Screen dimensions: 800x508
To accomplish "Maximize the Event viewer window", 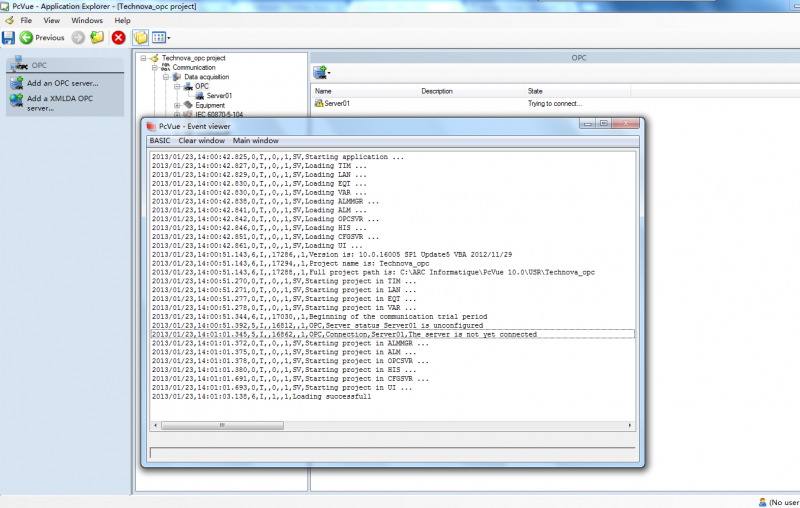I will (x=604, y=123).
